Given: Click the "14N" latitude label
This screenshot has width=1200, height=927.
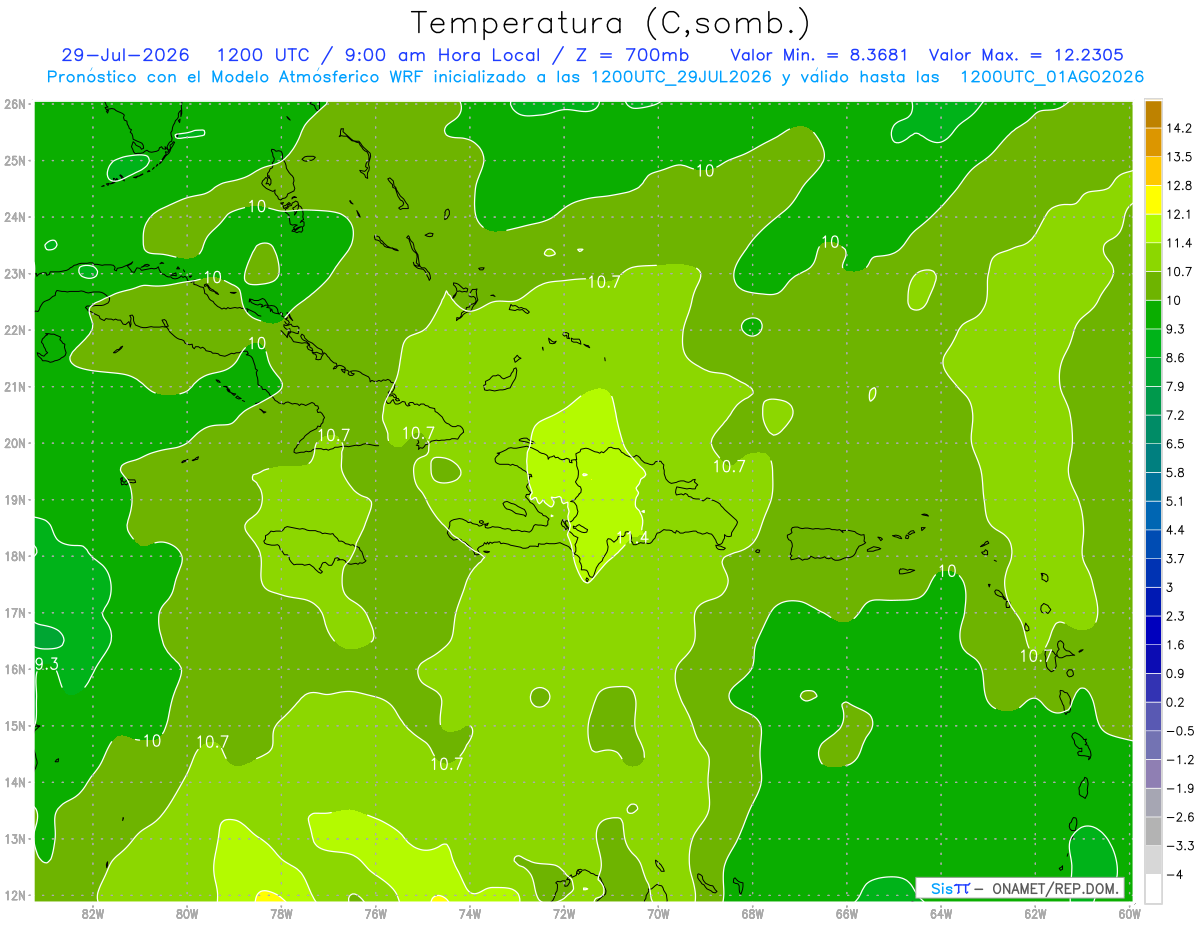Looking at the screenshot, I should (14, 782).
